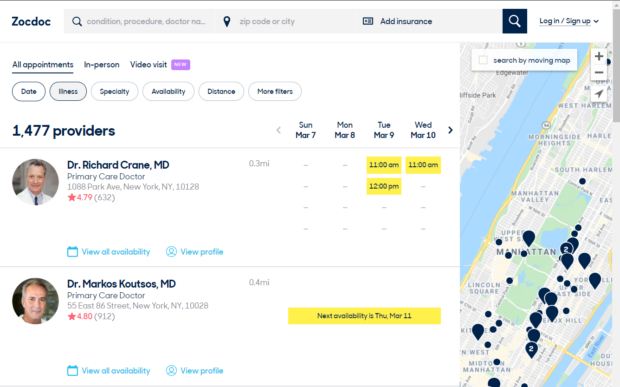Zoom in on the map
This screenshot has height=387, width=620.
(599, 56)
